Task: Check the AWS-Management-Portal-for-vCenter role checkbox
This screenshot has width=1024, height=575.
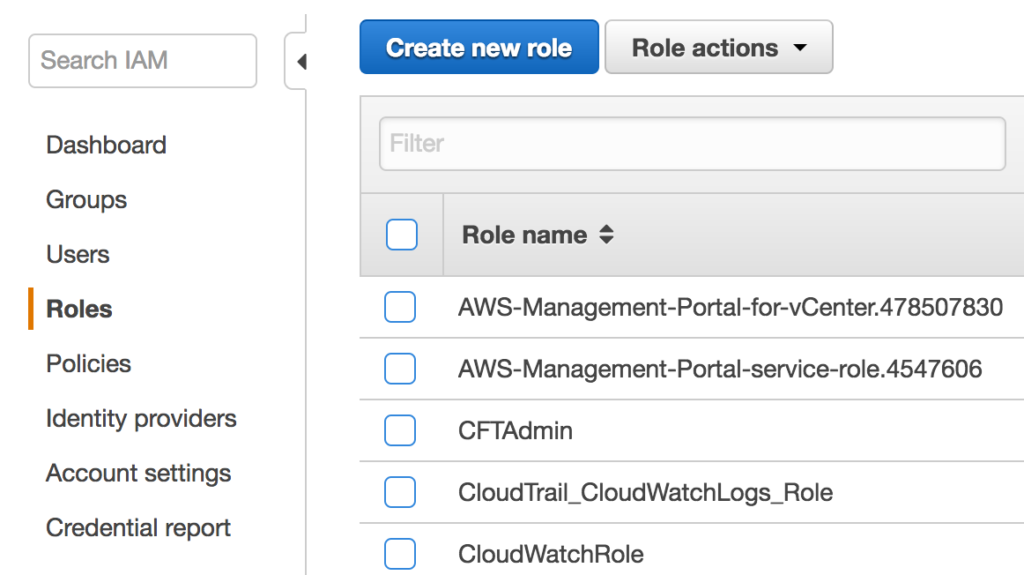Action: coord(400,308)
